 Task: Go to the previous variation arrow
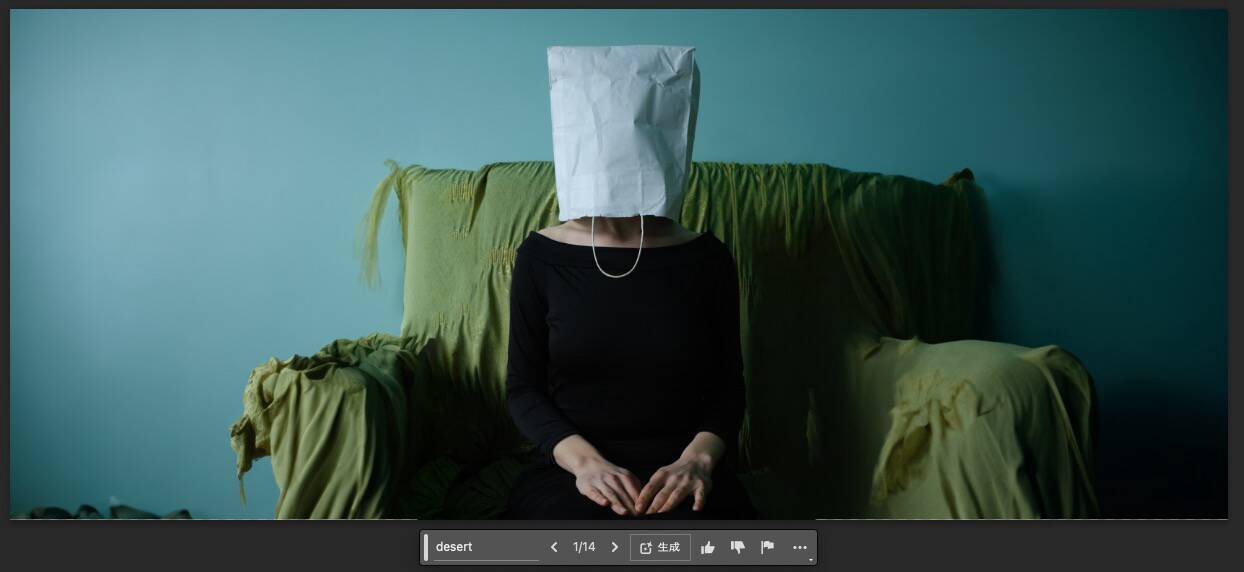pos(554,547)
